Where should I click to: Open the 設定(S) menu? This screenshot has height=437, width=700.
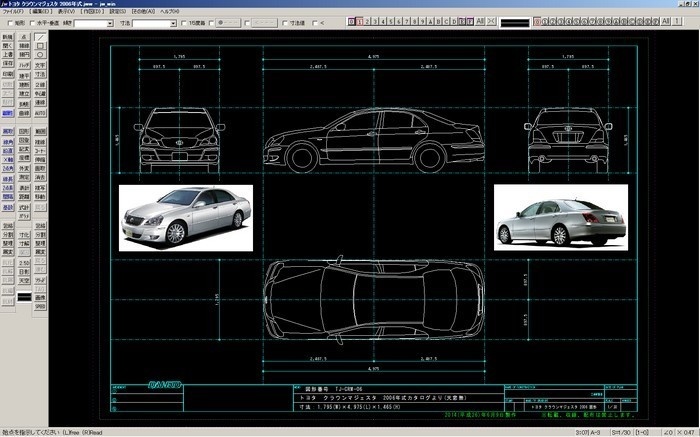pyautogui.click(x=117, y=11)
